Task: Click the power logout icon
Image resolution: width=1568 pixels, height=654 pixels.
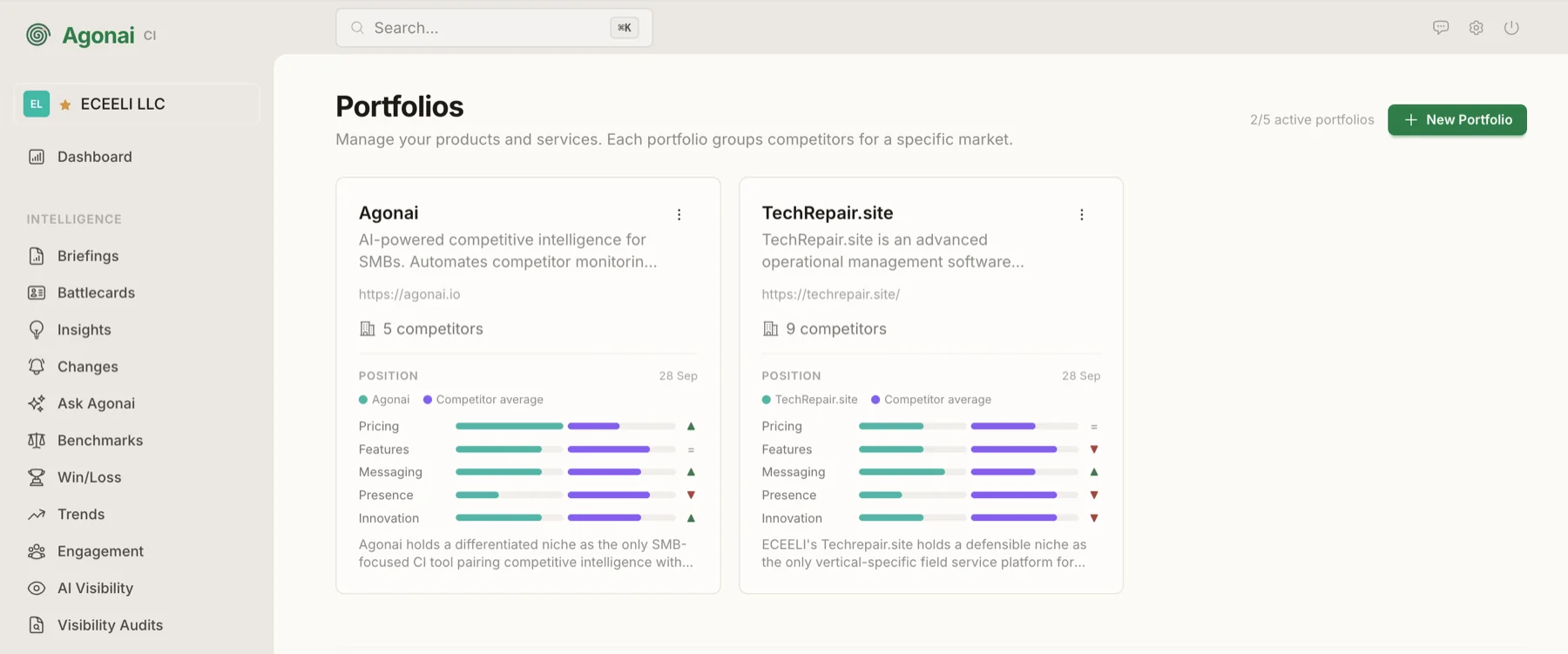Action: [1511, 28]
